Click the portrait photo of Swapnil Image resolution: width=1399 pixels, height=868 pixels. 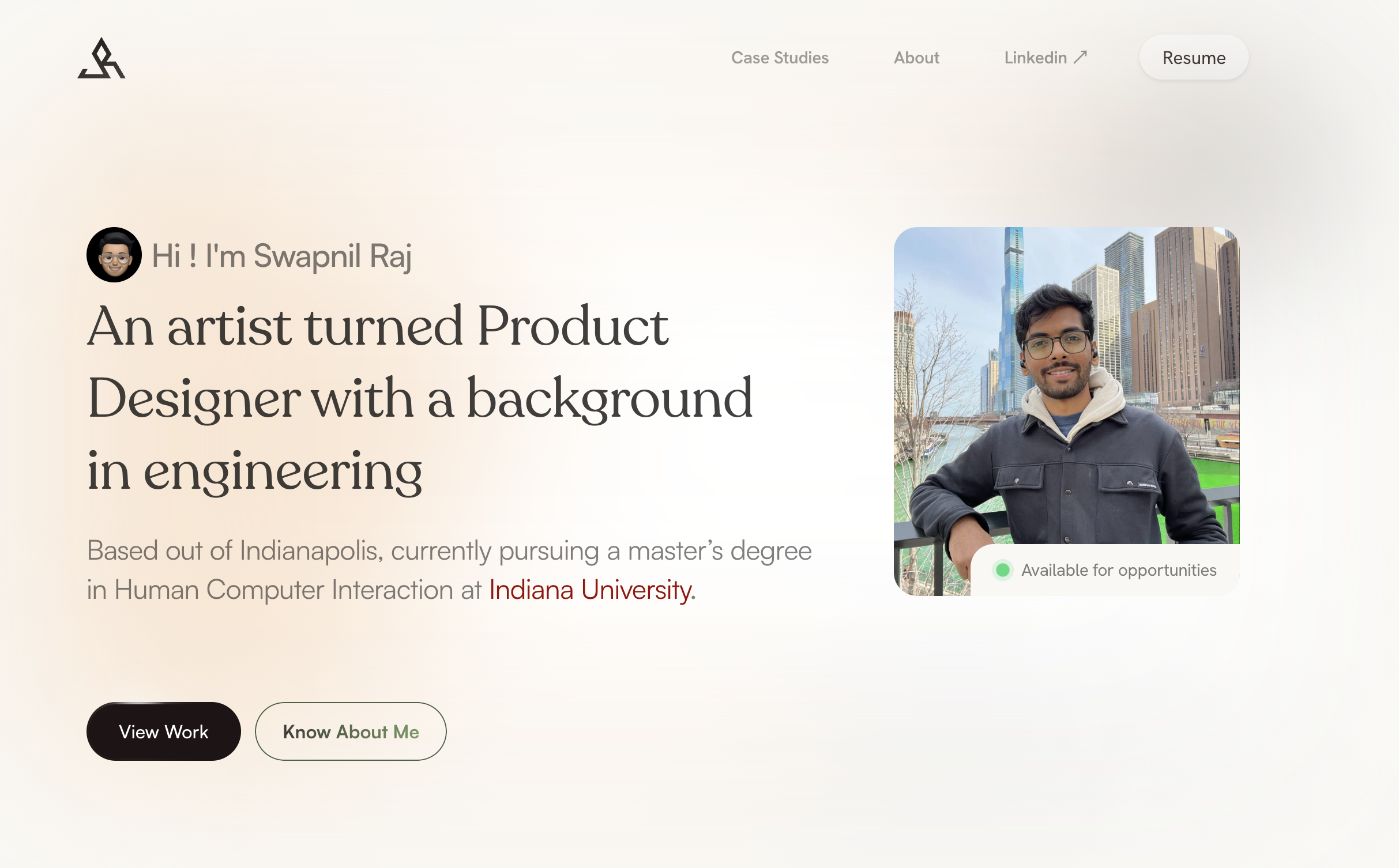[1066, 411]
